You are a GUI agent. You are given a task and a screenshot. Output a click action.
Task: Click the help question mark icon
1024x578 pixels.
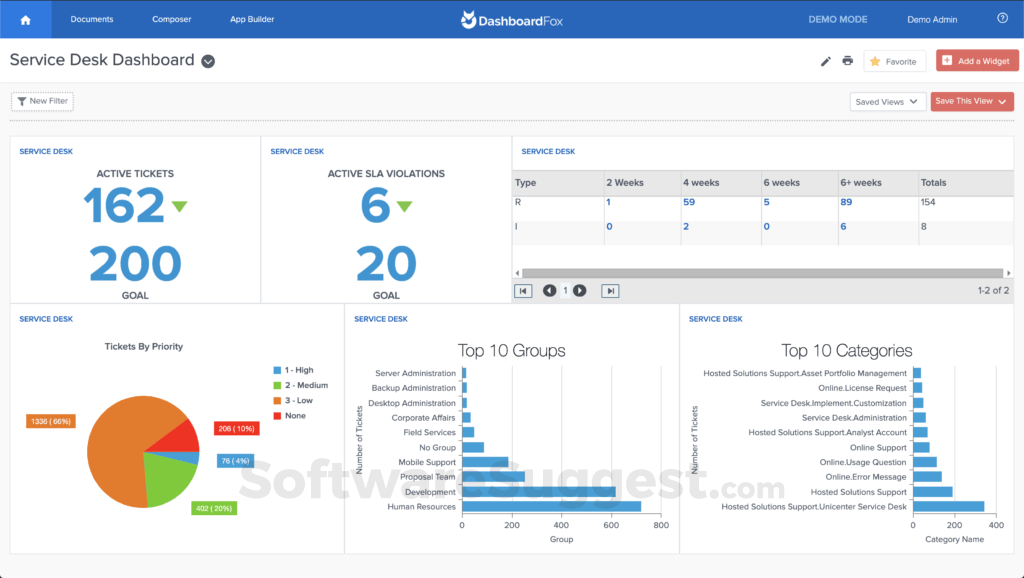[1003, 18]
